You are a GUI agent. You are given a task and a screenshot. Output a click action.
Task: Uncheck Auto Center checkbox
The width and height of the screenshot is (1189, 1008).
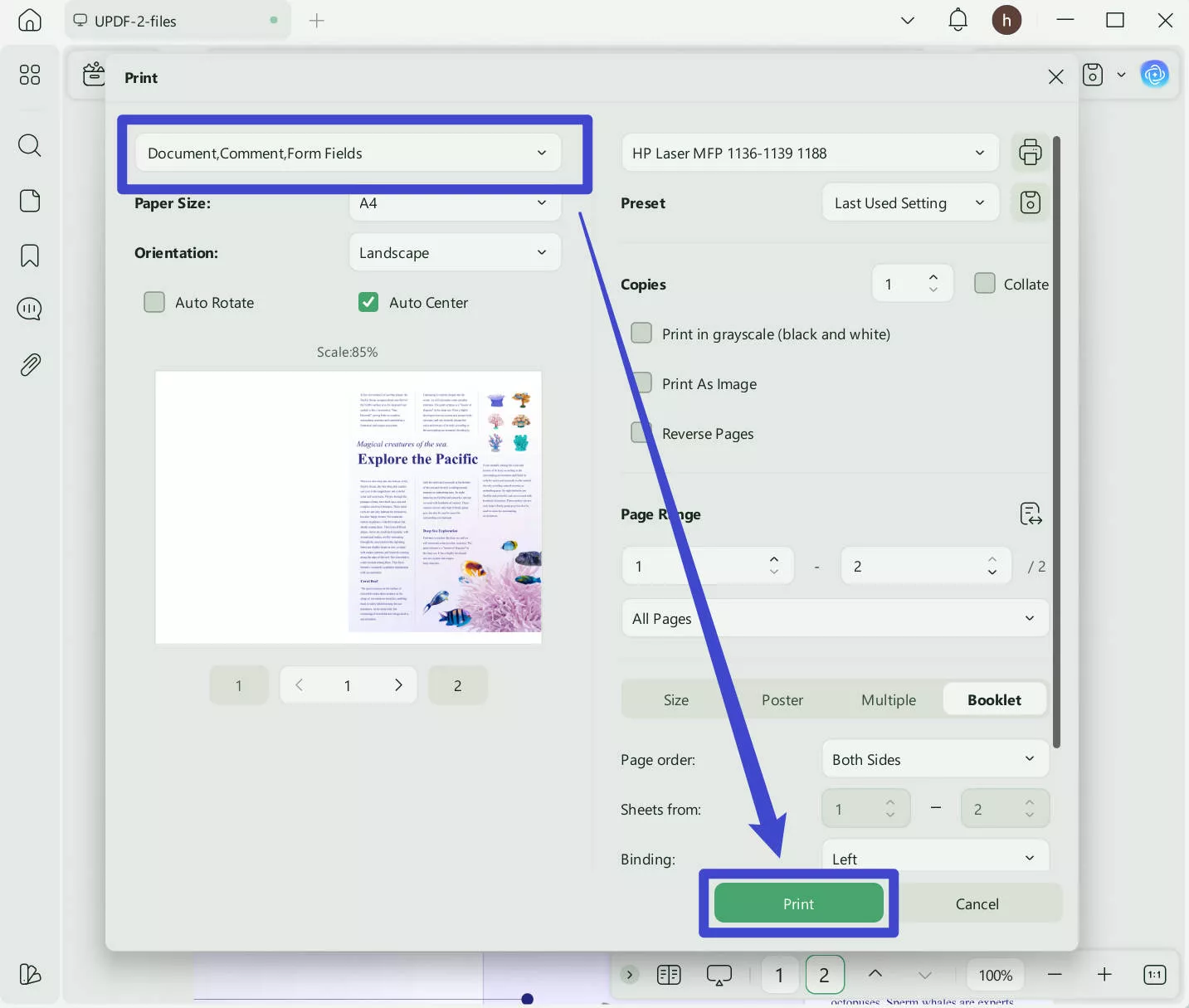(x=368, y=302)
